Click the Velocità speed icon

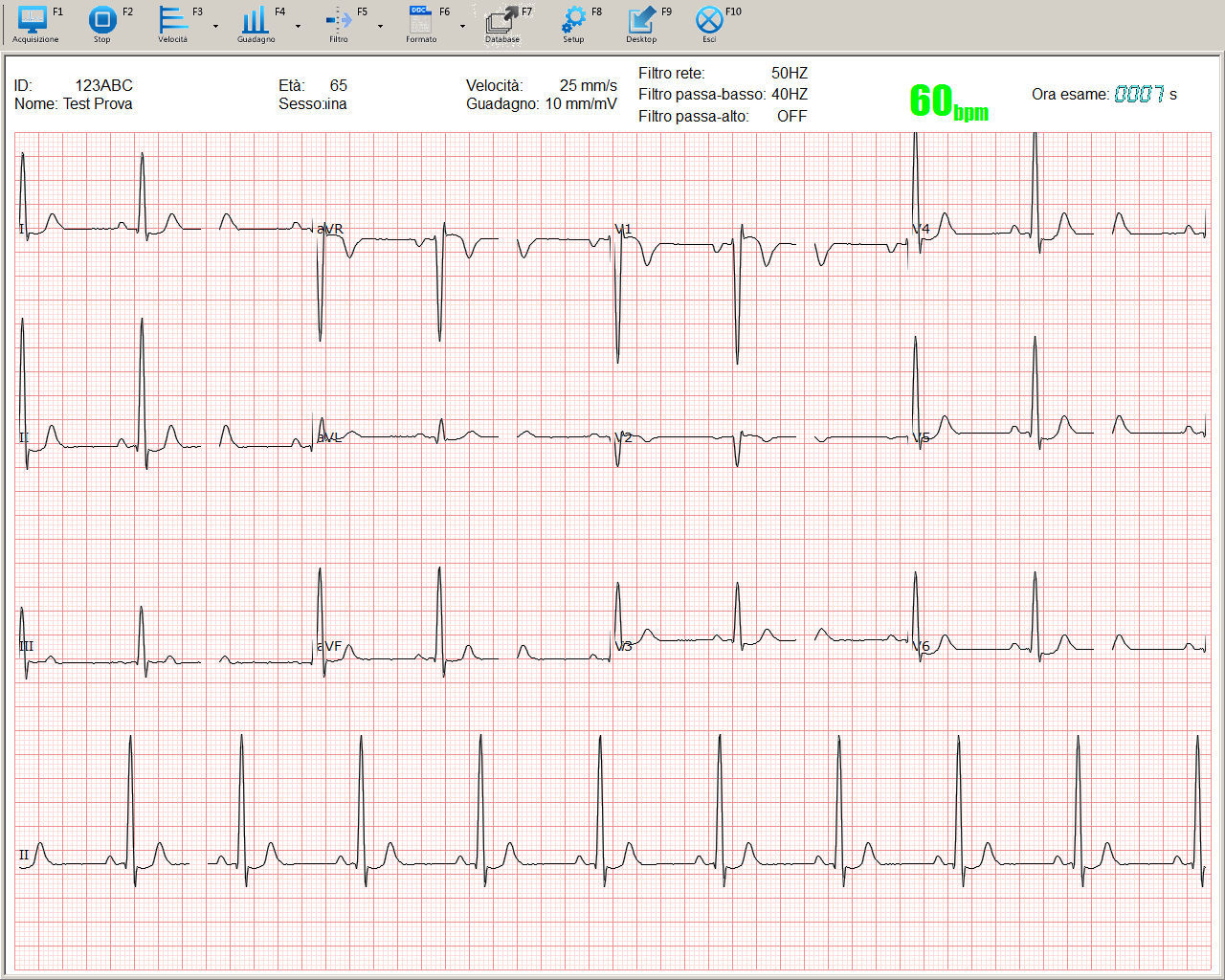coord(172,20)
